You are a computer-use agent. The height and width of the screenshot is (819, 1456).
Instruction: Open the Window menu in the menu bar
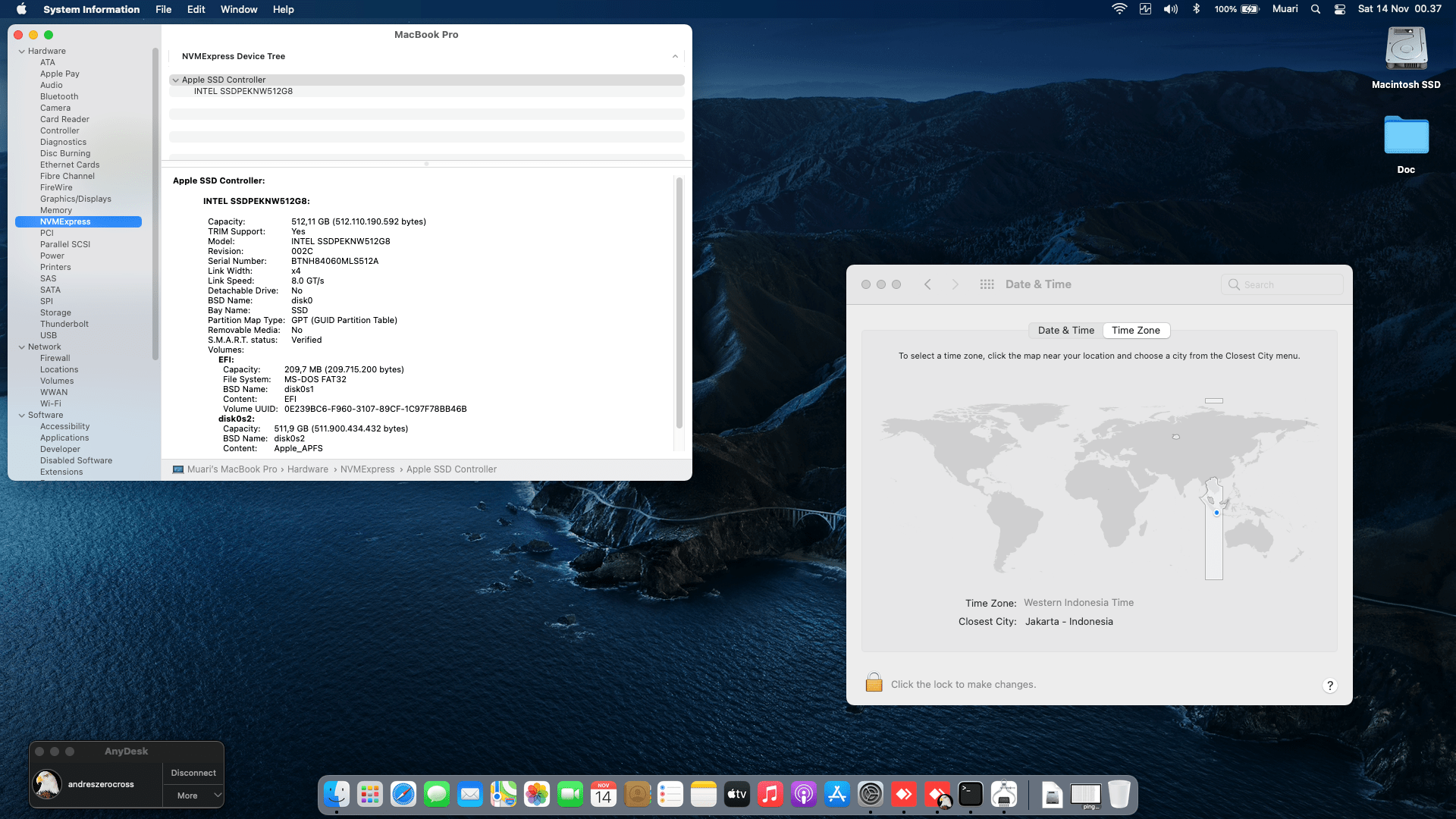238,9
